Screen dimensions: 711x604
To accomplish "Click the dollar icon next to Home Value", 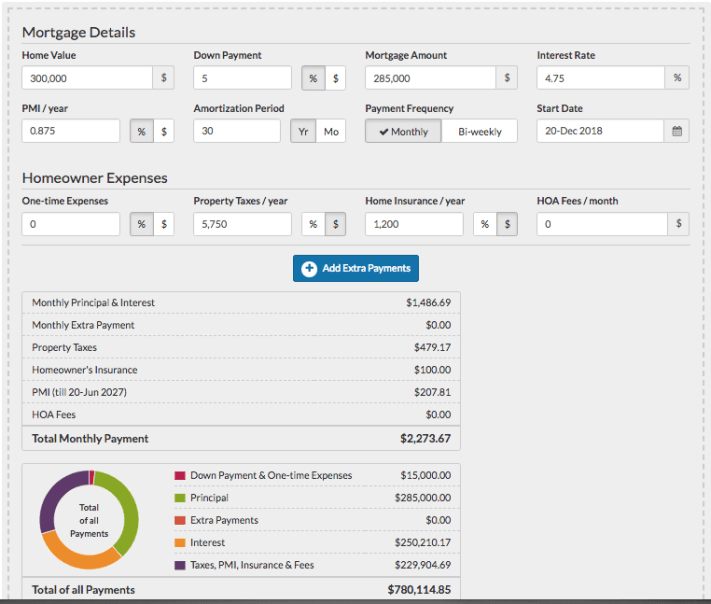I will pos(163,78).
